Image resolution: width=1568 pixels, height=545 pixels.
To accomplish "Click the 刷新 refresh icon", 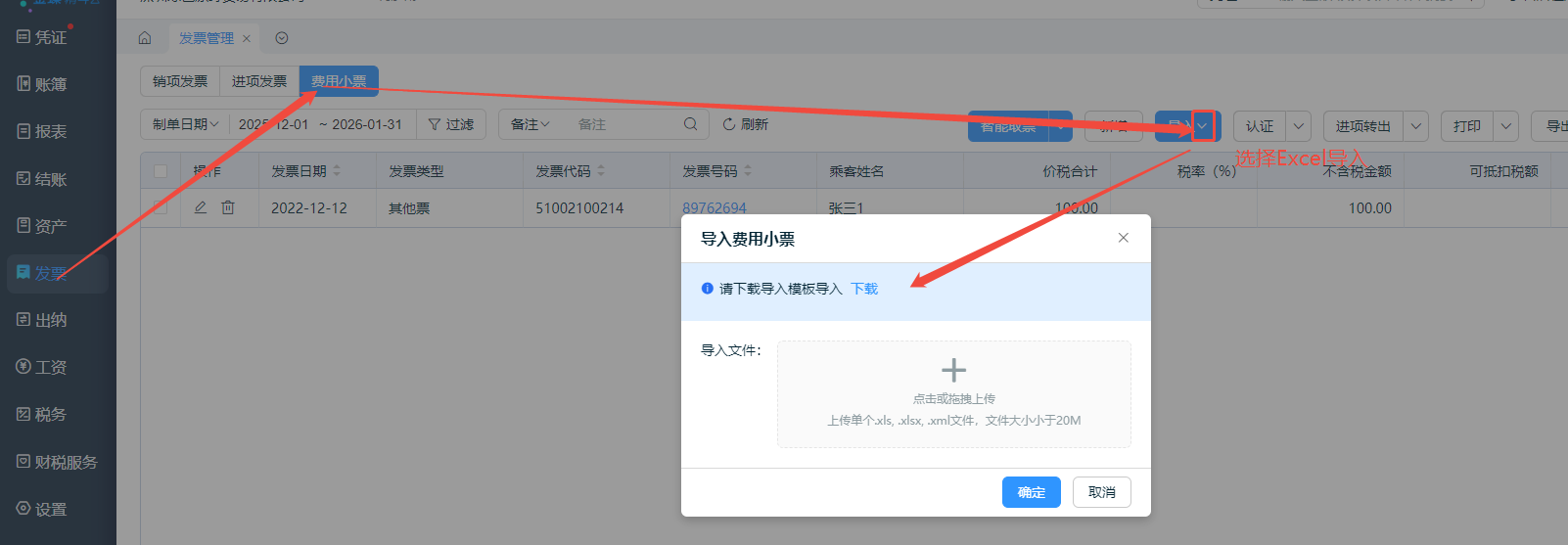I will coord(729,124).
